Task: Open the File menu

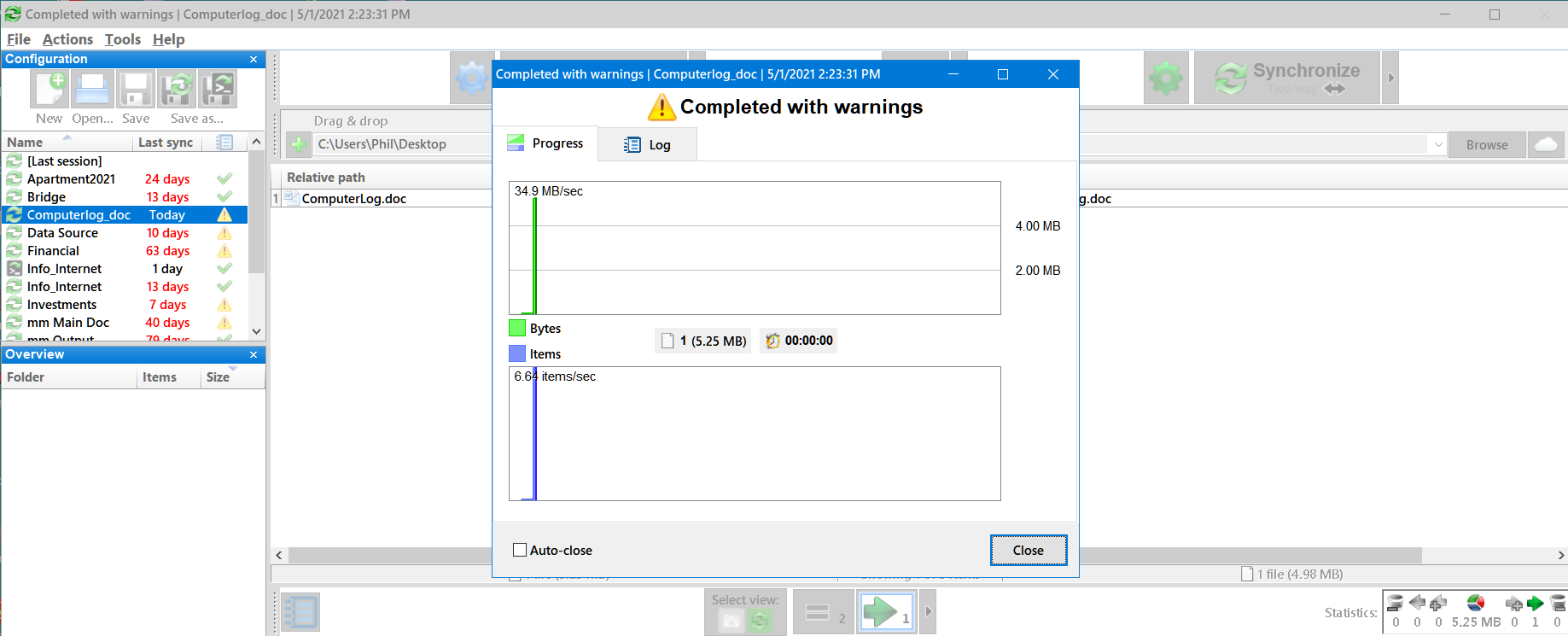Action: pos(19,39)
